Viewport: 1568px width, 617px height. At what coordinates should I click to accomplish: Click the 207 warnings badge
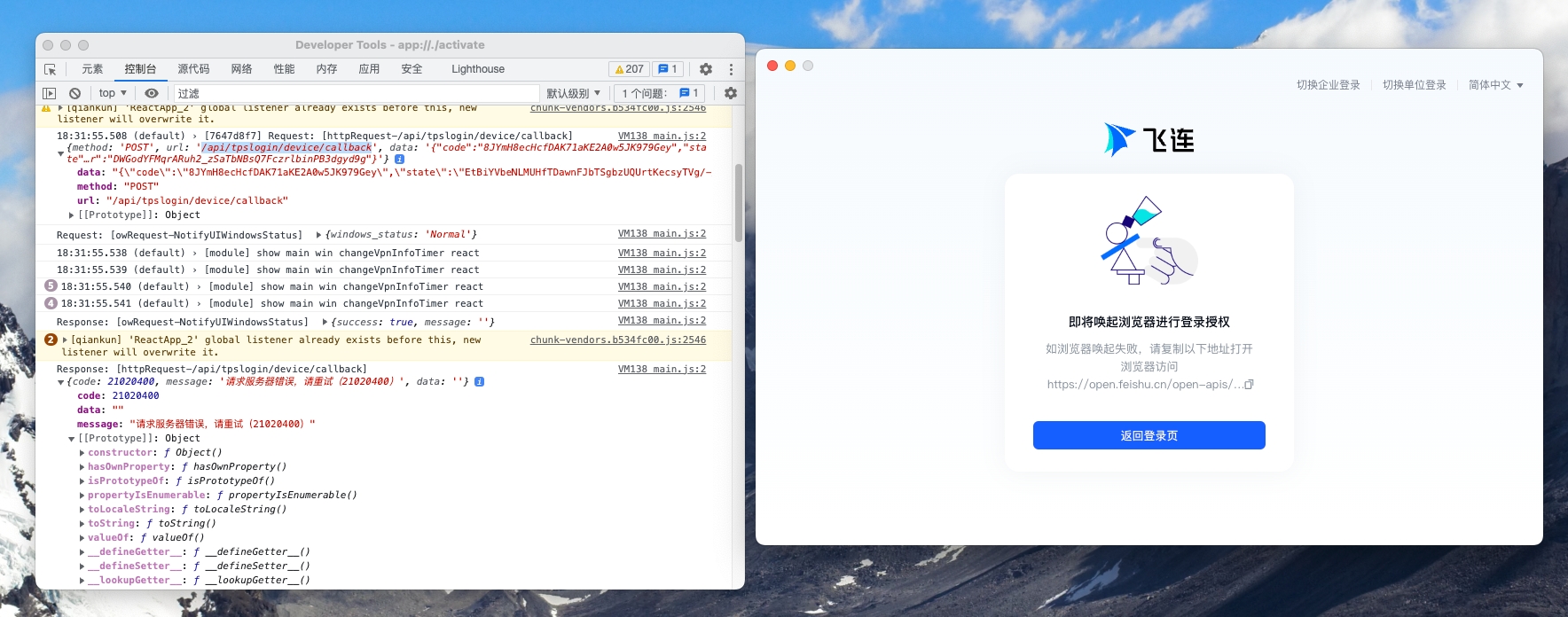tap(630, 69)
